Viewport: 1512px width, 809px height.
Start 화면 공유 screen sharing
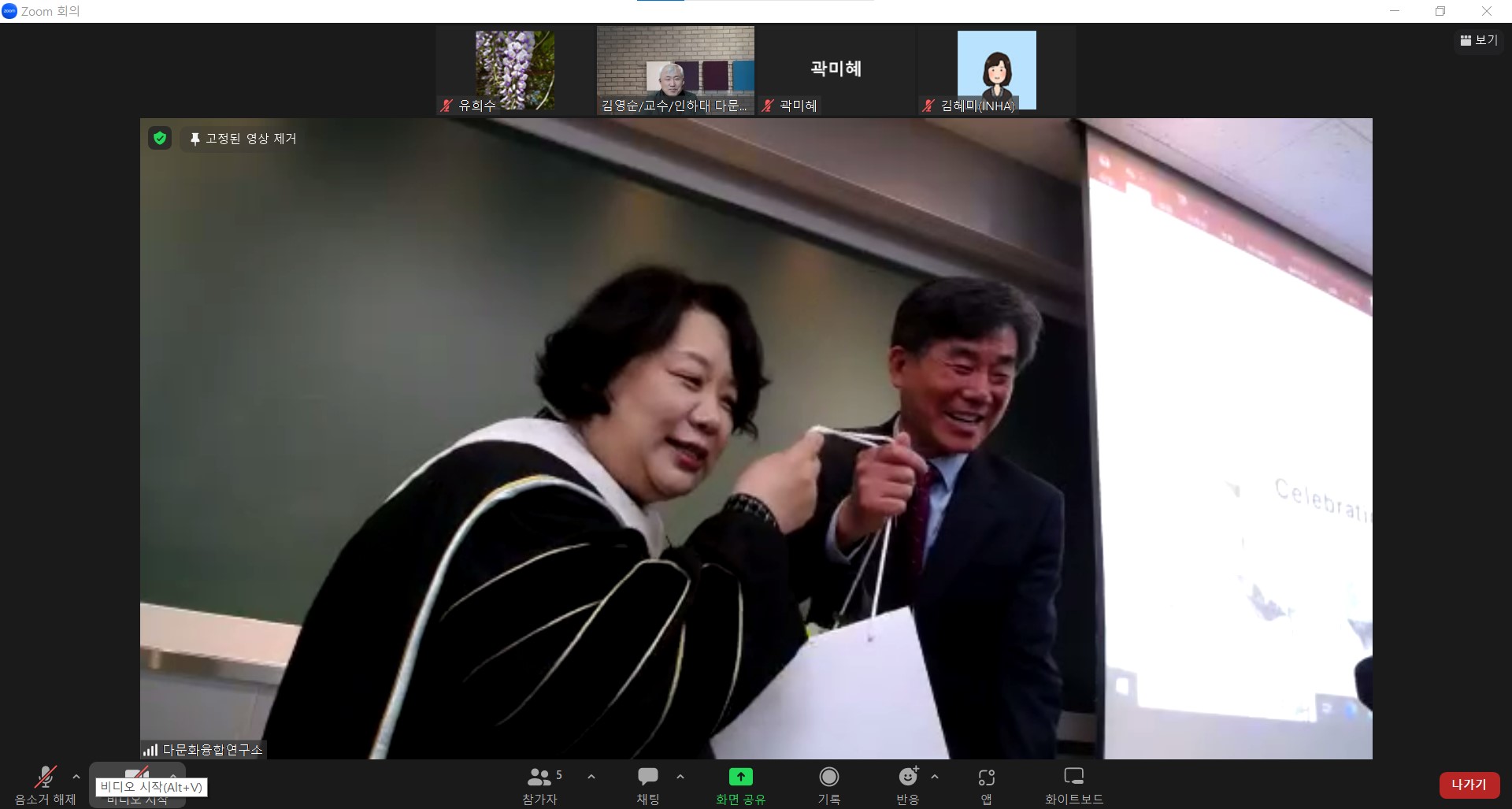click(x=740, y=785)
